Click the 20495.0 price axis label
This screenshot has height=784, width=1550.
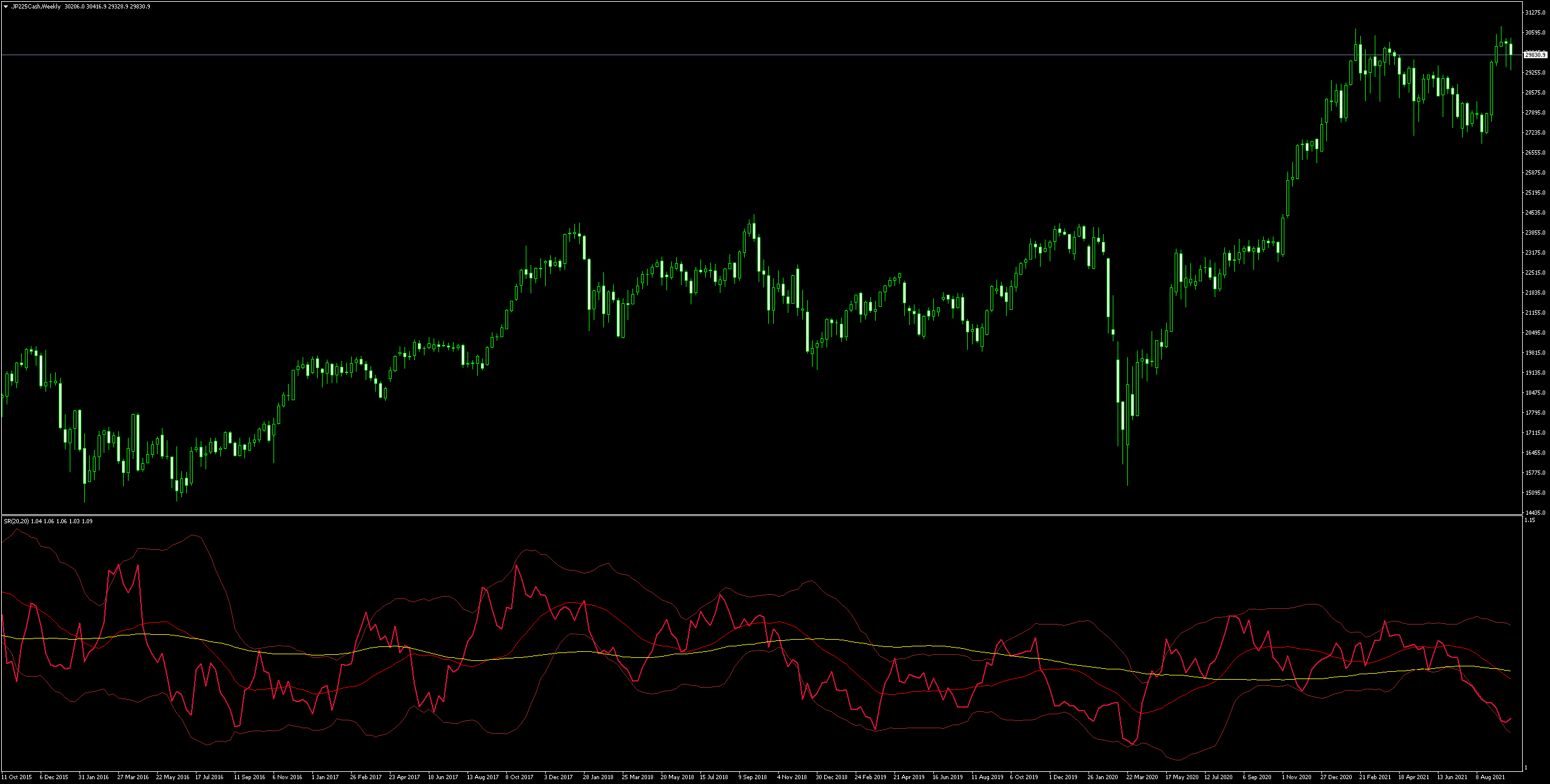[x=1535, y=333]
